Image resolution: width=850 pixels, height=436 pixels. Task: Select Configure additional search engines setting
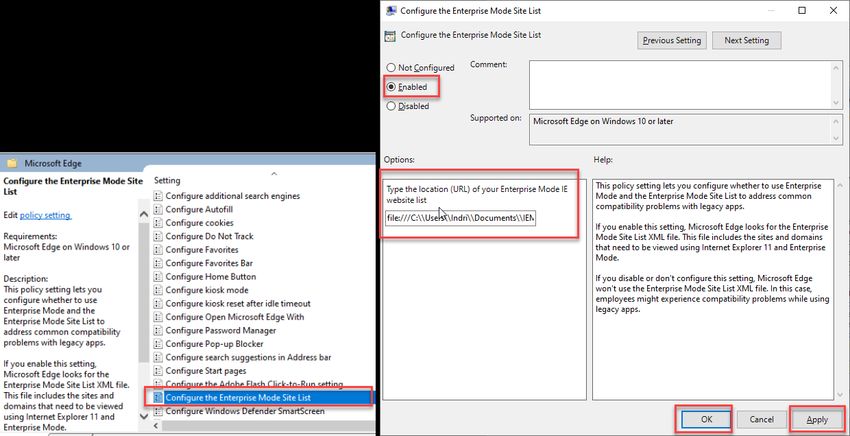click(x=233, y=196)
